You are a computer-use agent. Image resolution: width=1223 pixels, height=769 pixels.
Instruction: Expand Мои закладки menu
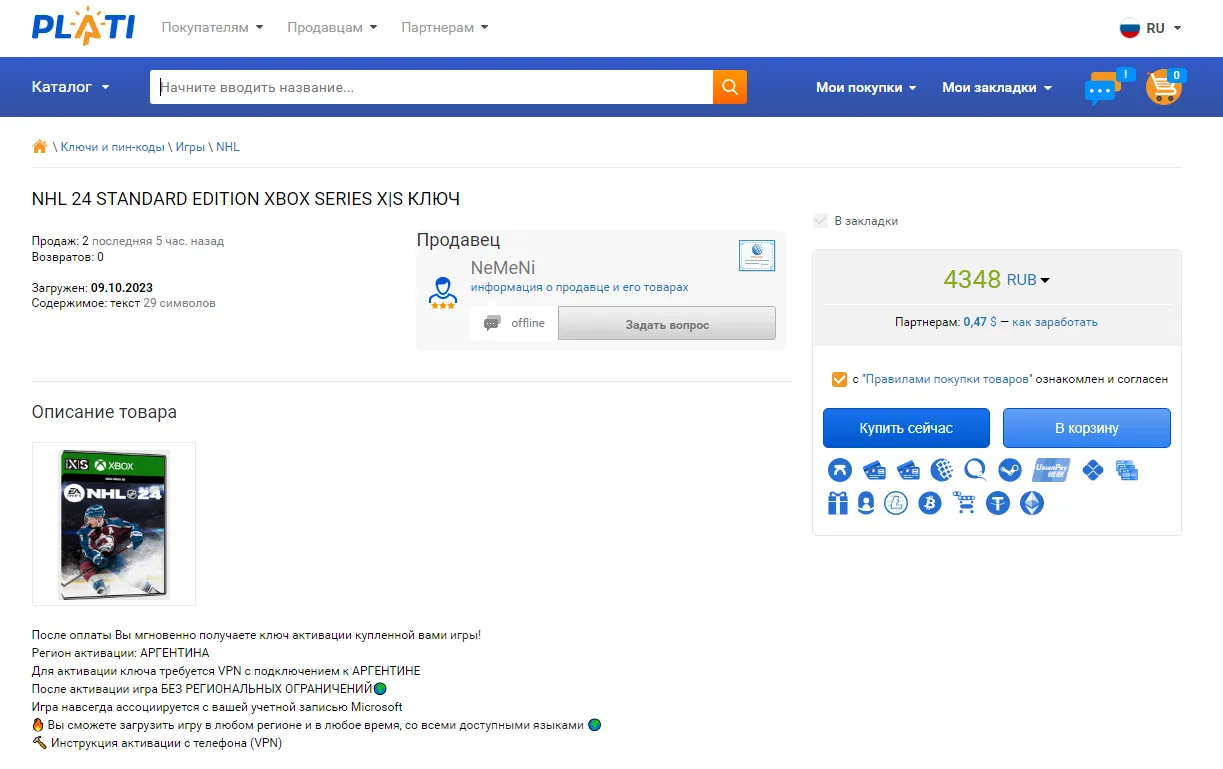point(997,87)
